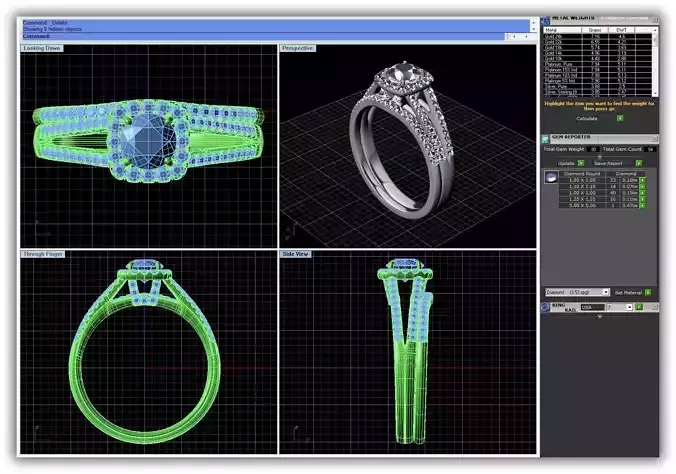676x474 pixels.
Task: Click the rendered ring in Perspective view
Action: [x=401, y=140]
